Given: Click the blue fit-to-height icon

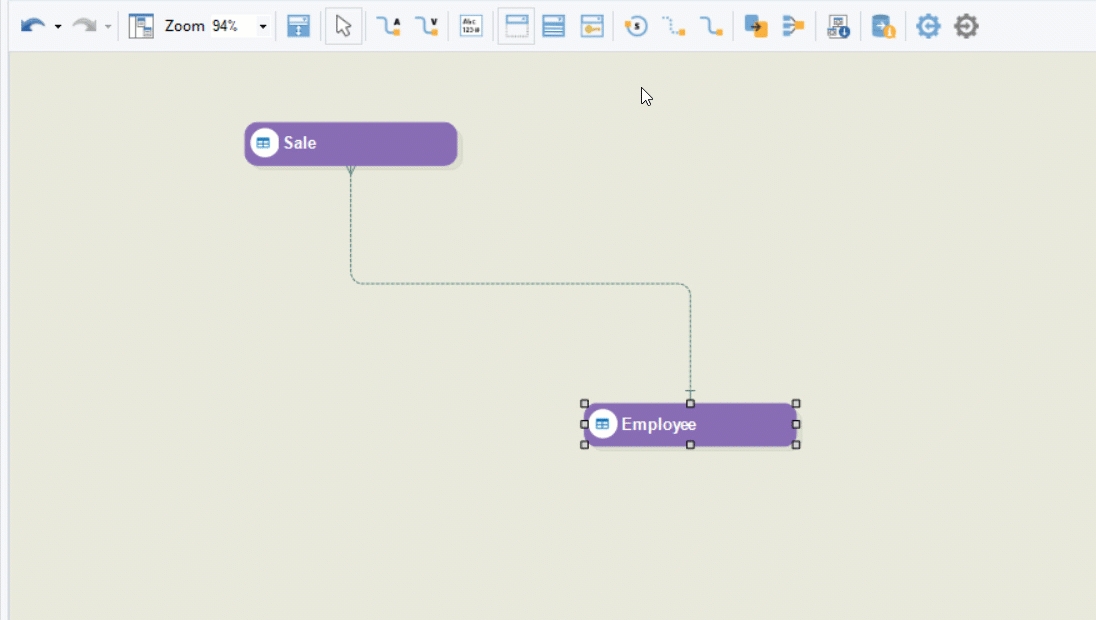Looking at the screenshot, I should click(298, 26).
